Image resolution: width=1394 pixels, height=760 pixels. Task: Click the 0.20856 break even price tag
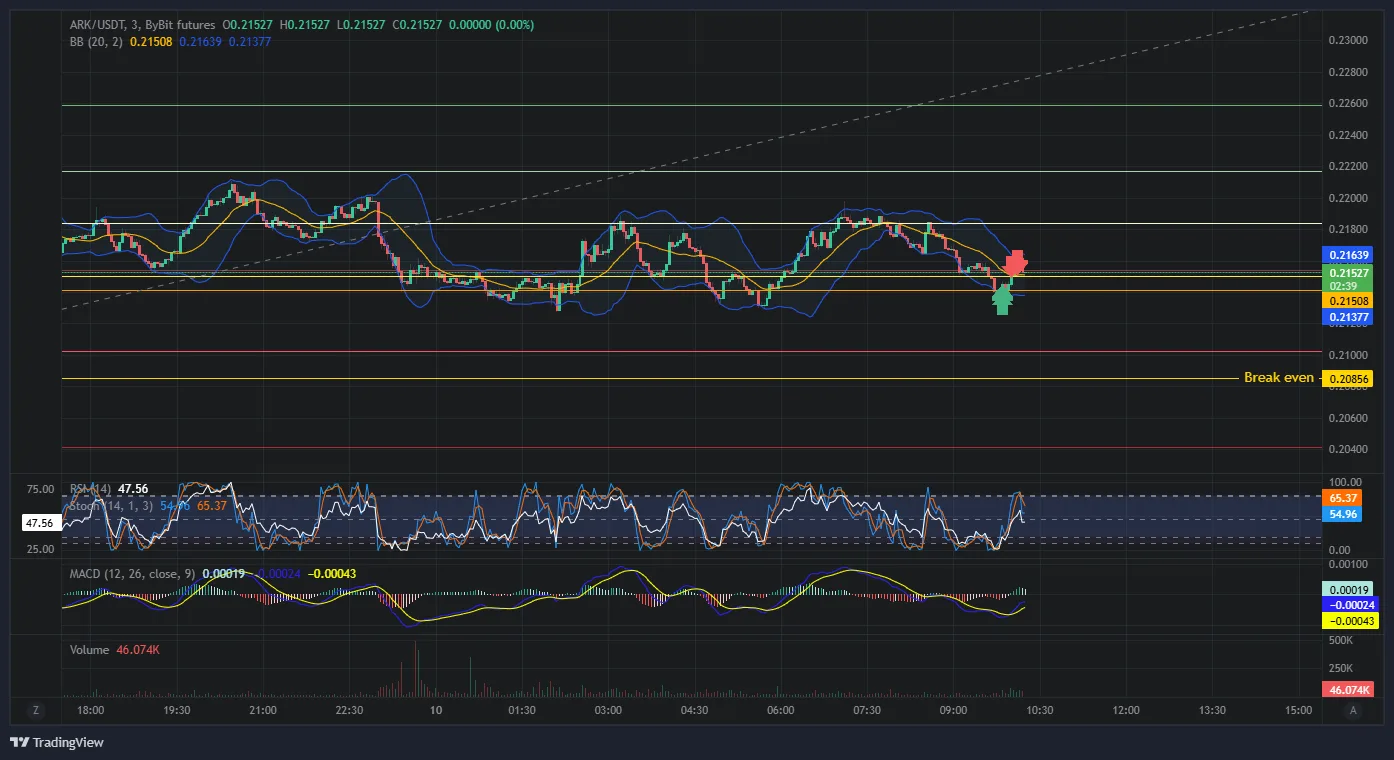tap(1347, 379)
